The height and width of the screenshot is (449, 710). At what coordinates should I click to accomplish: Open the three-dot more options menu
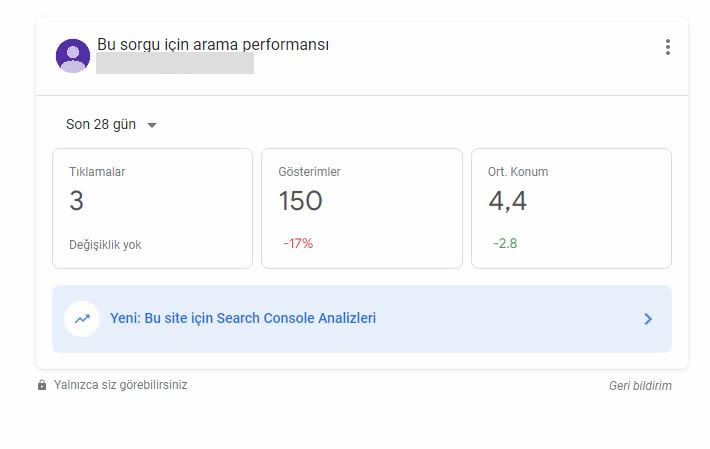(668, 47)
